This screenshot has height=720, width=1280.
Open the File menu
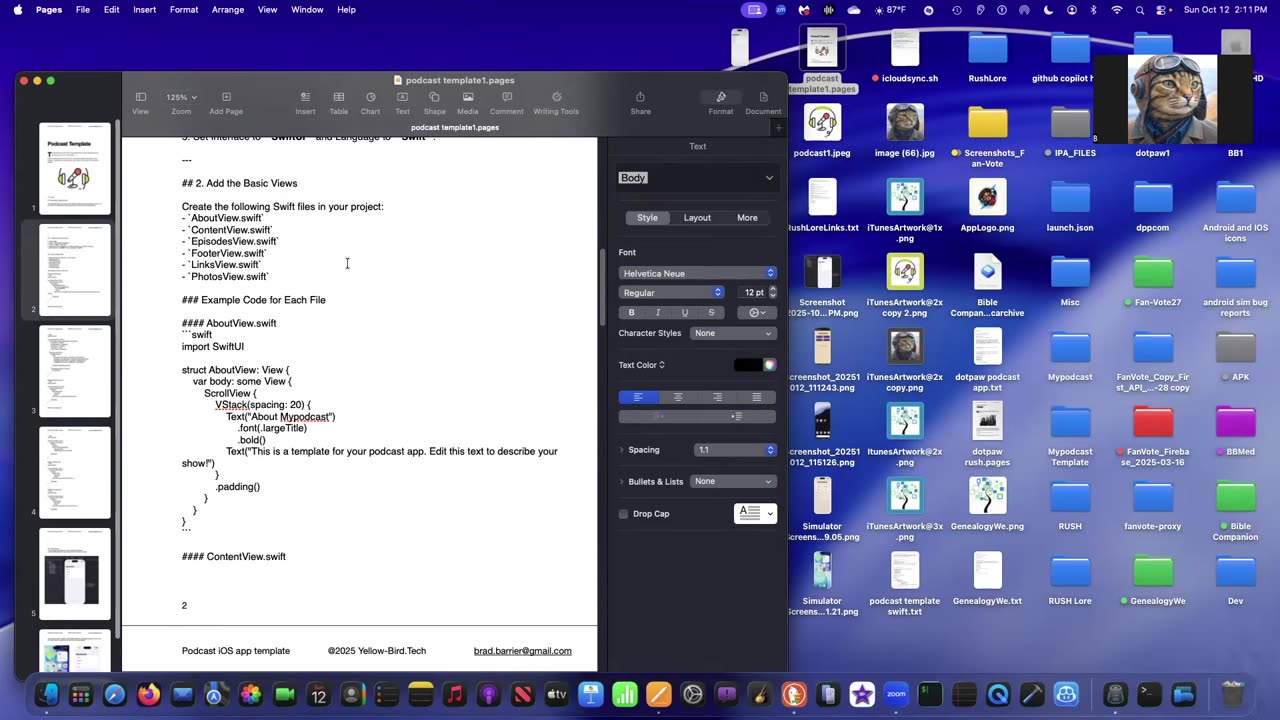click(83, 9)
